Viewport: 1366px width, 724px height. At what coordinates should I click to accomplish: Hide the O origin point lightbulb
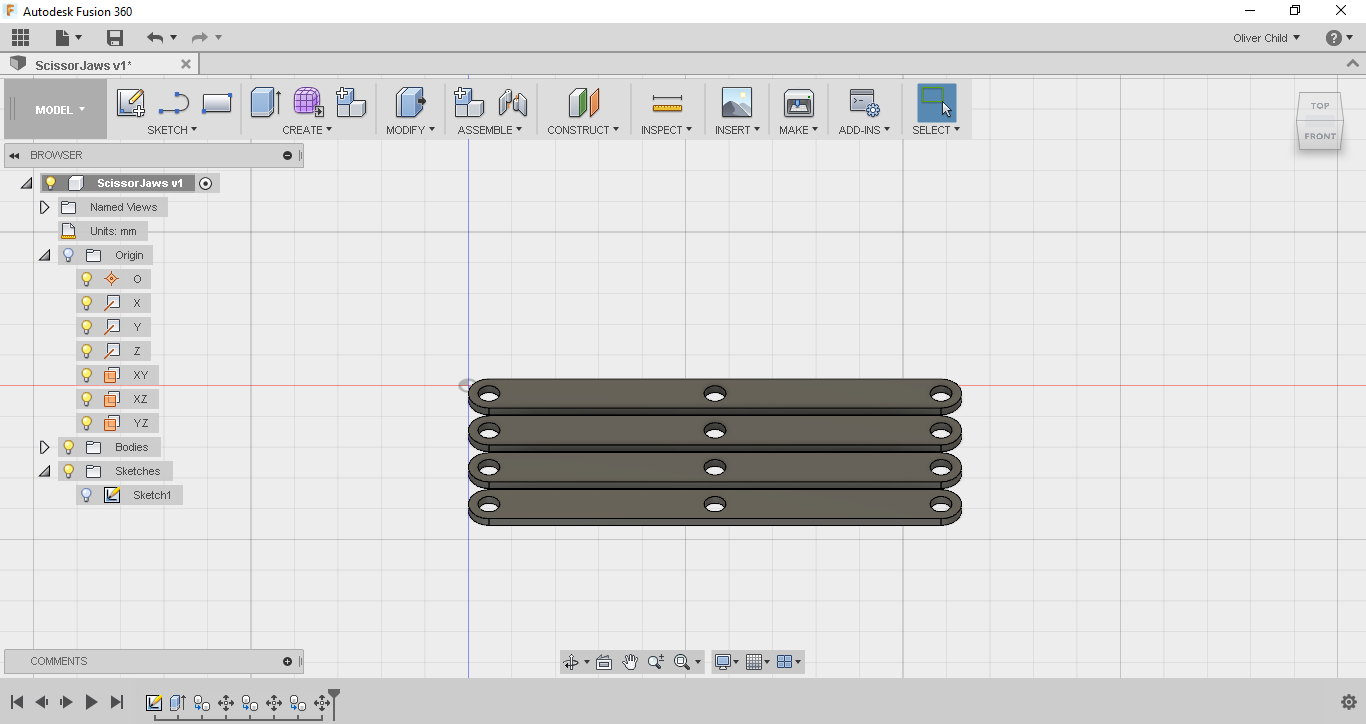coord(87,279)
